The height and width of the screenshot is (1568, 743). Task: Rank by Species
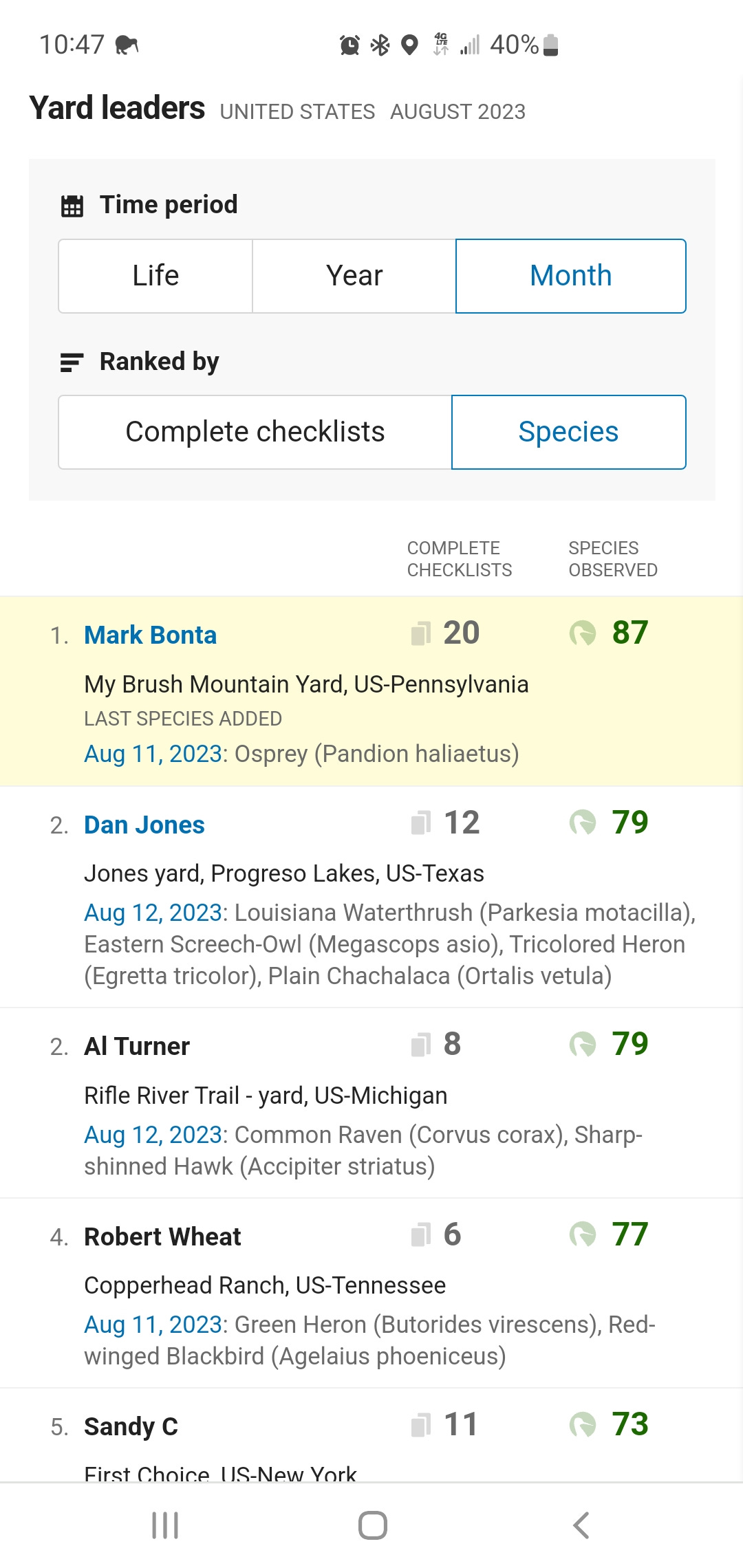coord(568,432)
